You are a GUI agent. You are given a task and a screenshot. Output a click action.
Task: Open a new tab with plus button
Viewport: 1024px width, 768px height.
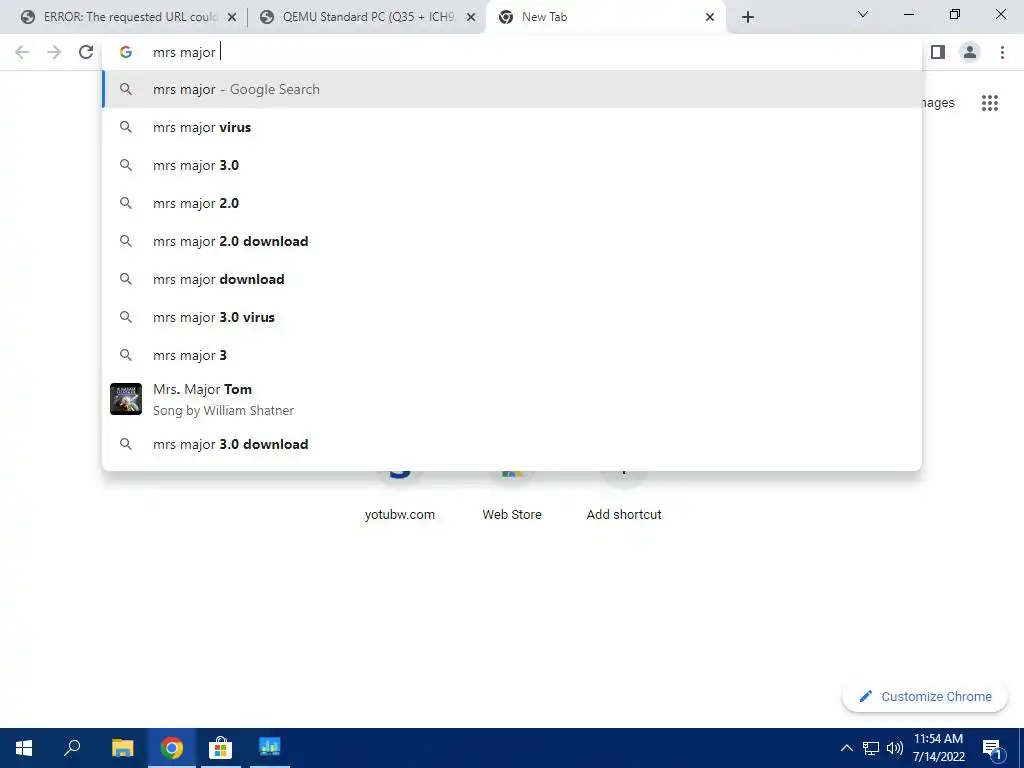click(748, 17)
